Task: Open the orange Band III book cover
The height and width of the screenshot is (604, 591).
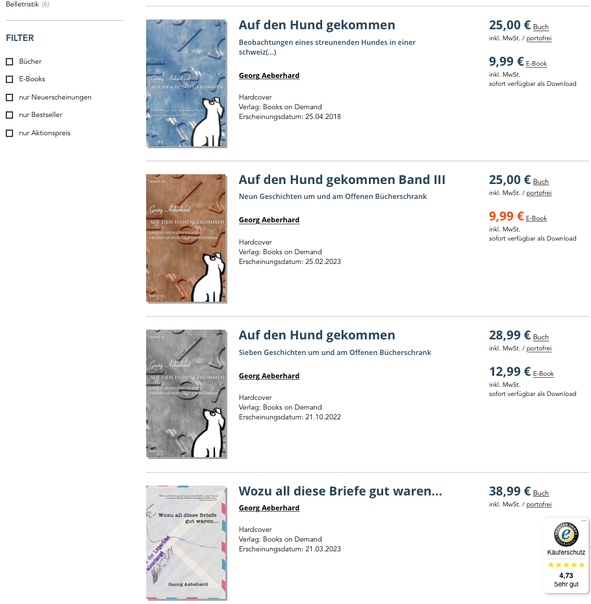Action: (x=186, y=238)
